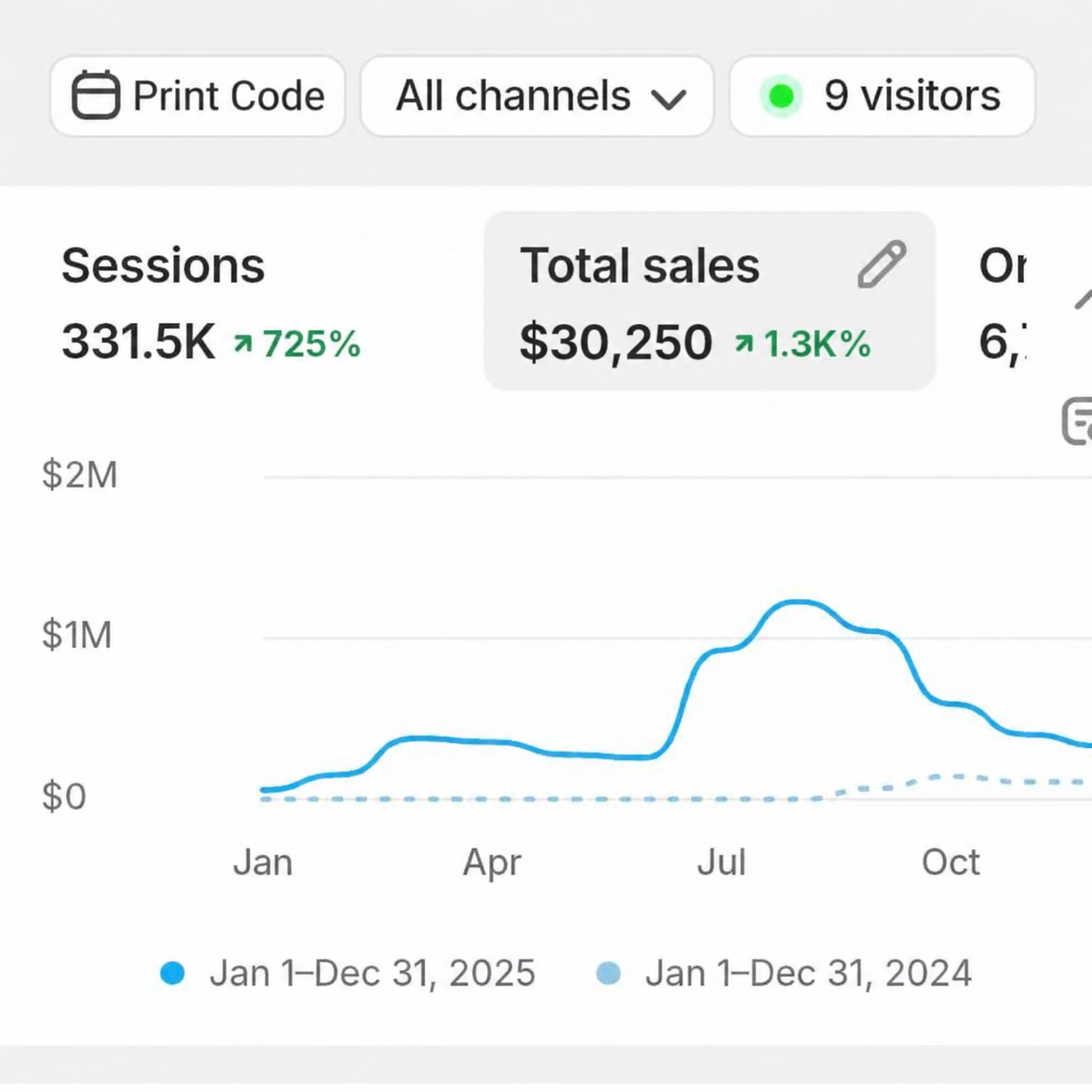Click the solid line peak after Jul

pos(799,602)
